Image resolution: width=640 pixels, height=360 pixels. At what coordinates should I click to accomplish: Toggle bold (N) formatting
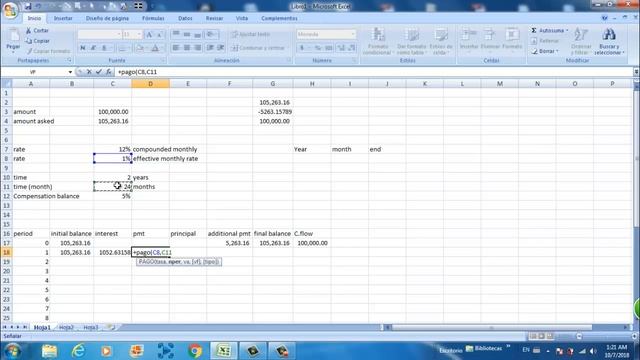[x=83, y=48]
